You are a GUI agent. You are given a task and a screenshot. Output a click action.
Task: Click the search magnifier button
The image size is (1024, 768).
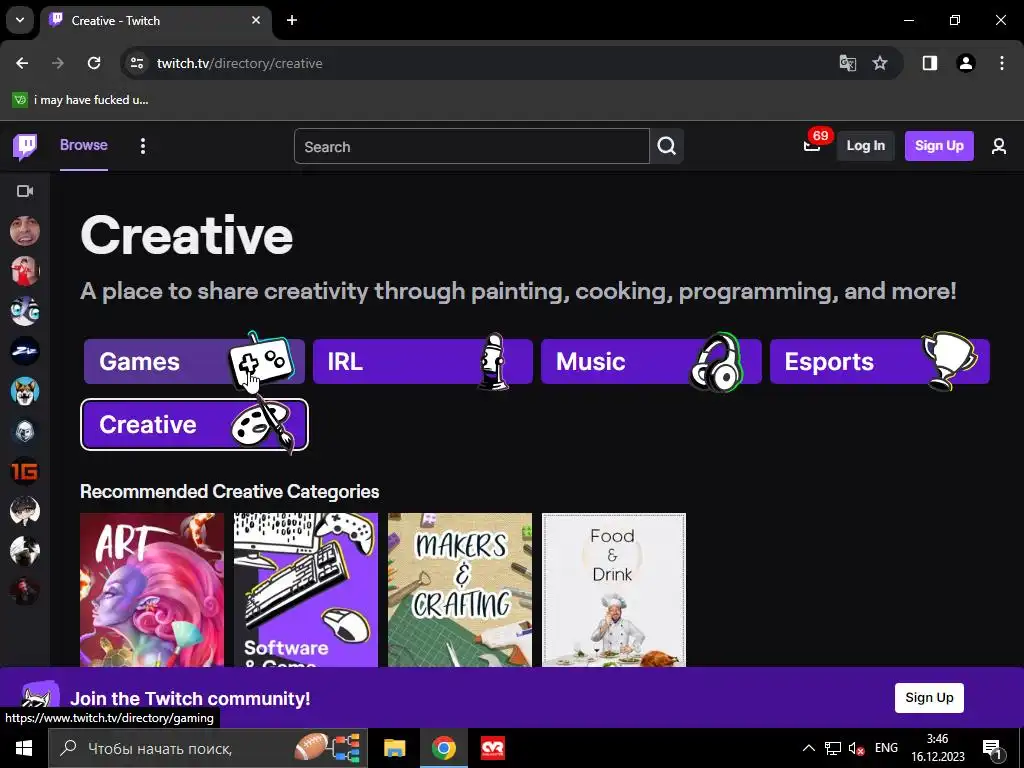pos(667,146)
